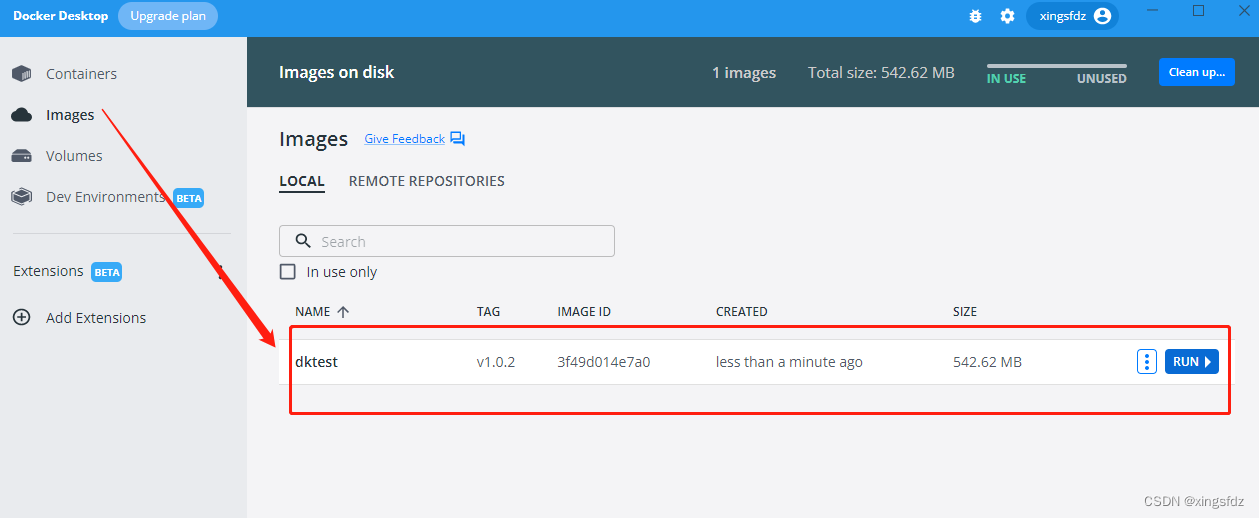
Task: Go to Dev Environments in the sidebar
Action: click(x=106, y=197)
